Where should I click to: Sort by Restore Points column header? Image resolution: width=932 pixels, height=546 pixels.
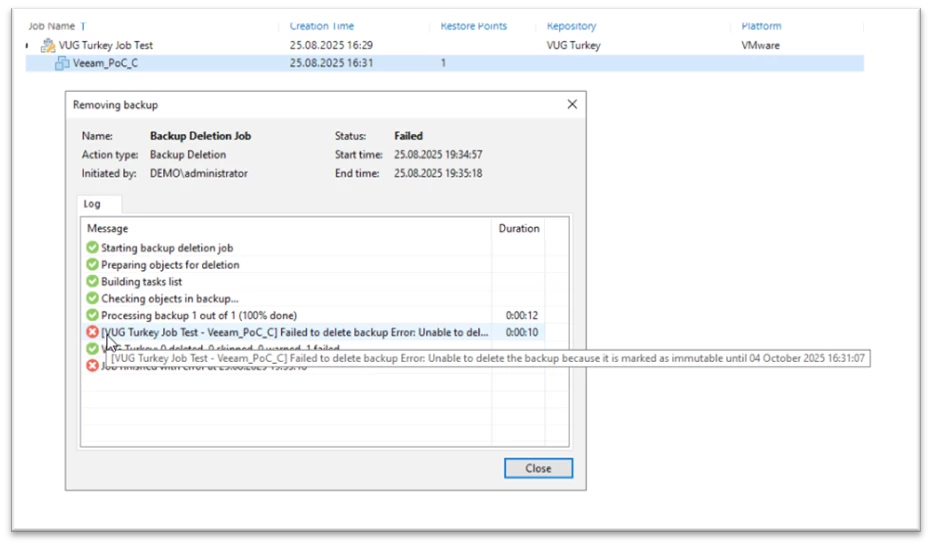coord(473,26)
